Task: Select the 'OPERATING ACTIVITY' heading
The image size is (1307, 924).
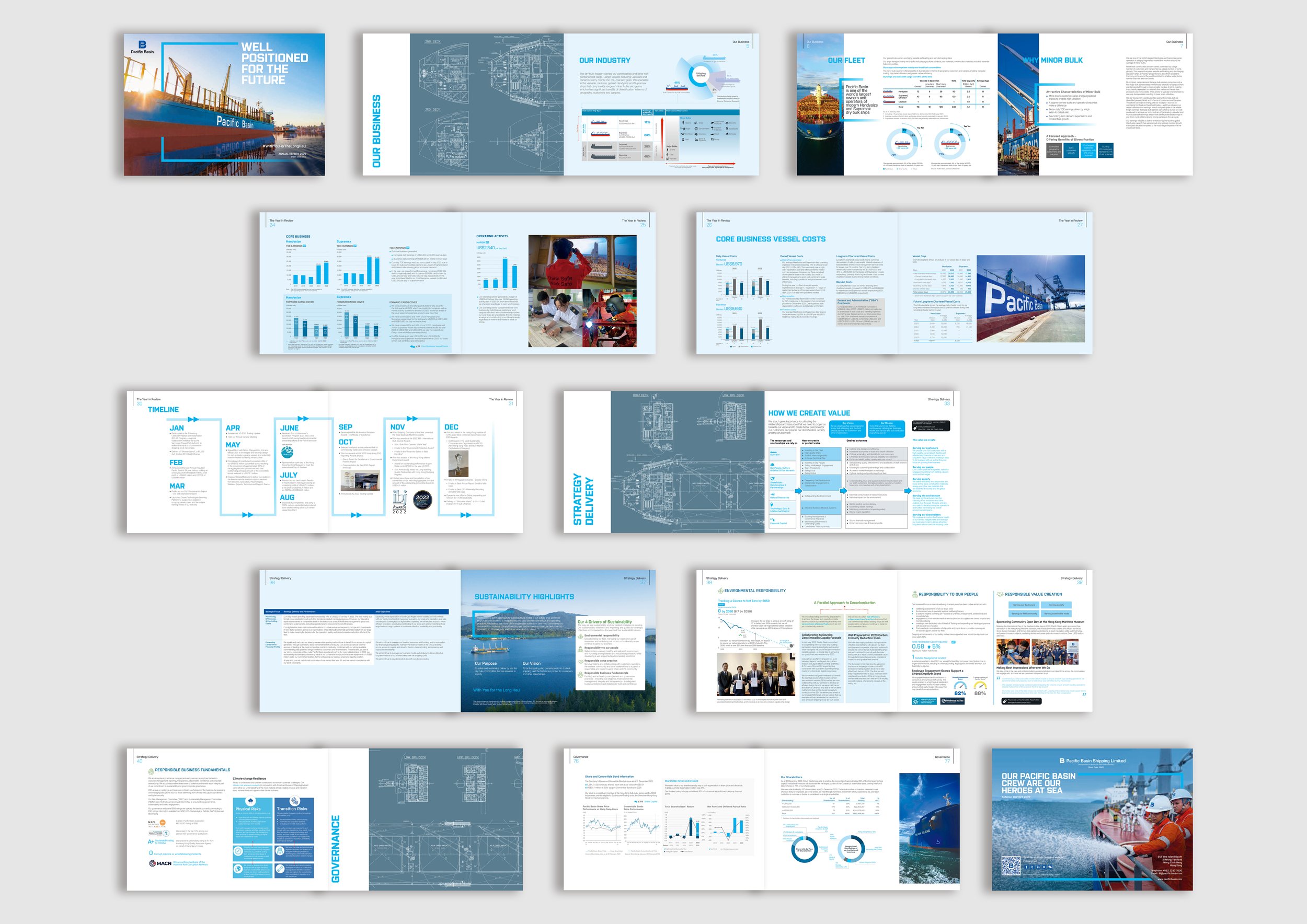Action: point(492,236)
